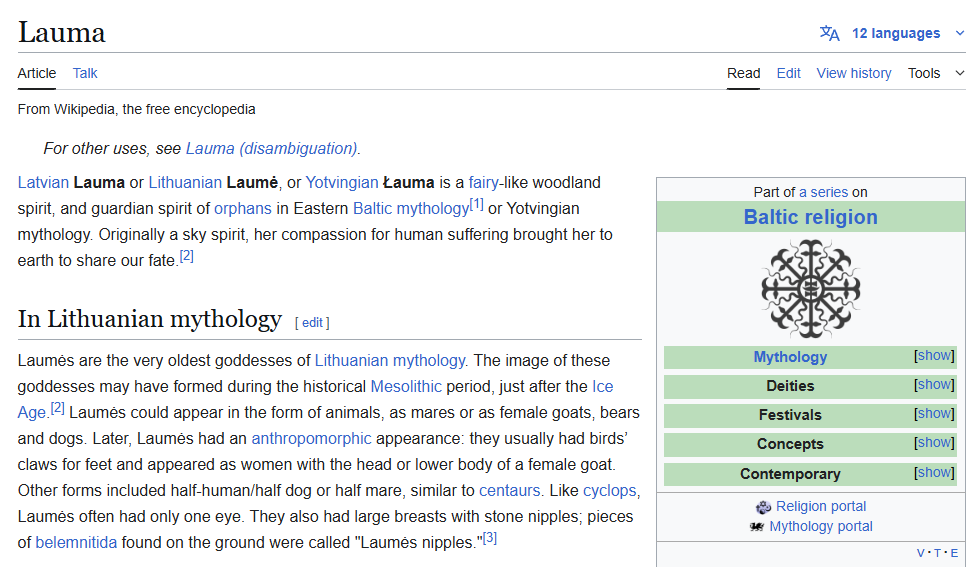Follow the Lithuanian link in intro
Screen dimensions: 971x567
185,183
